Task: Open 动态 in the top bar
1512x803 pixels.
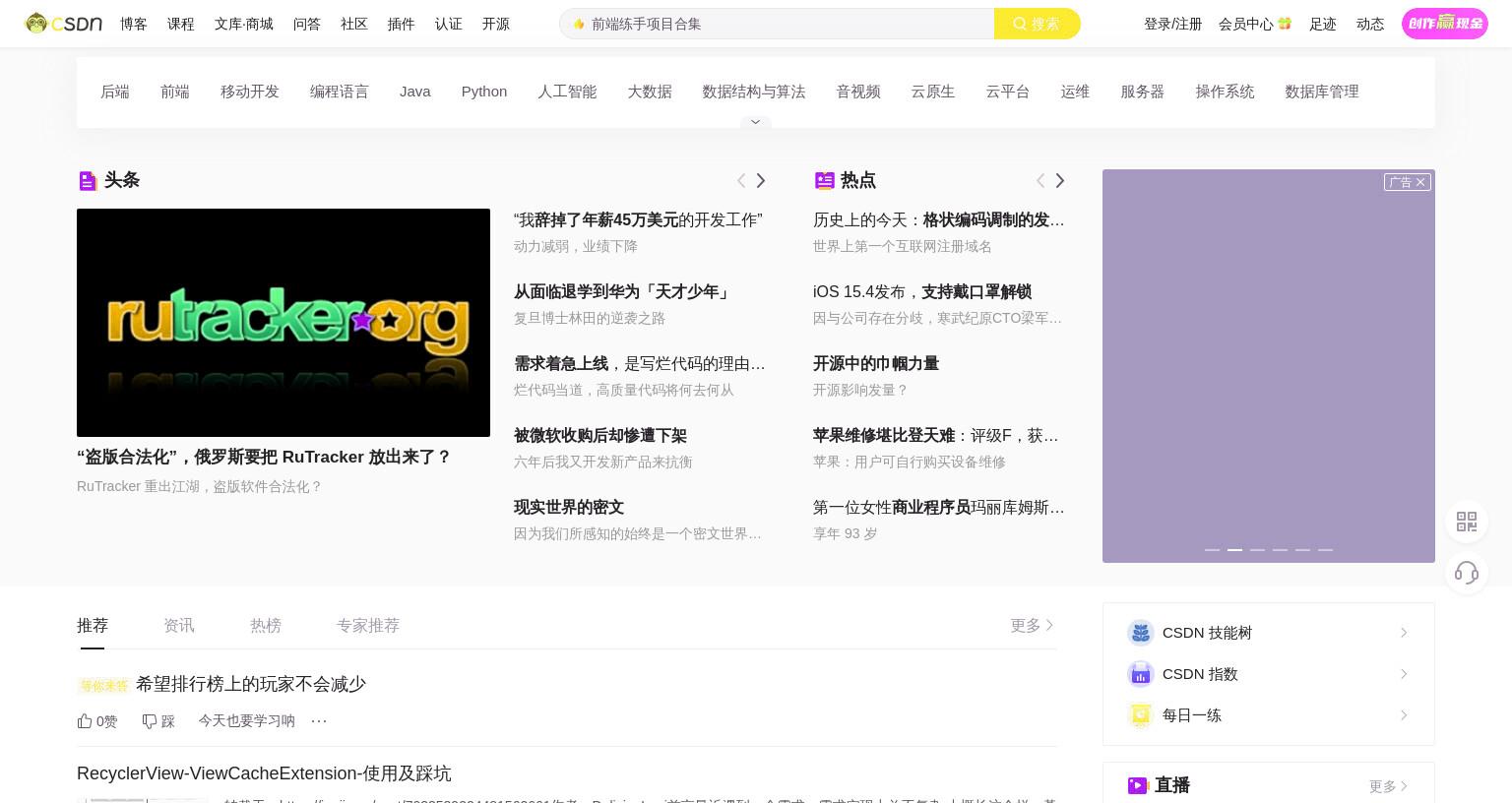Action: pyautogui.click(x=1369, y=24)
